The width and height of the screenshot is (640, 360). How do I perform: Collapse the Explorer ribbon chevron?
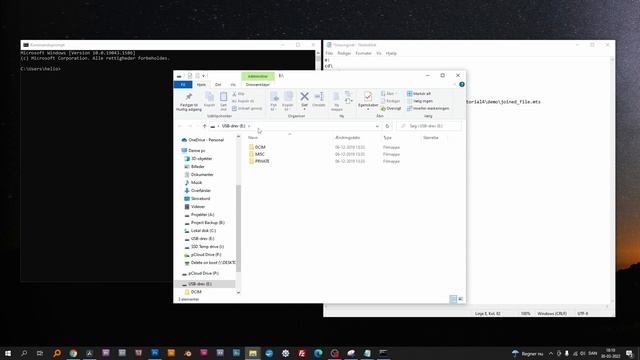(x=454, y=84)
